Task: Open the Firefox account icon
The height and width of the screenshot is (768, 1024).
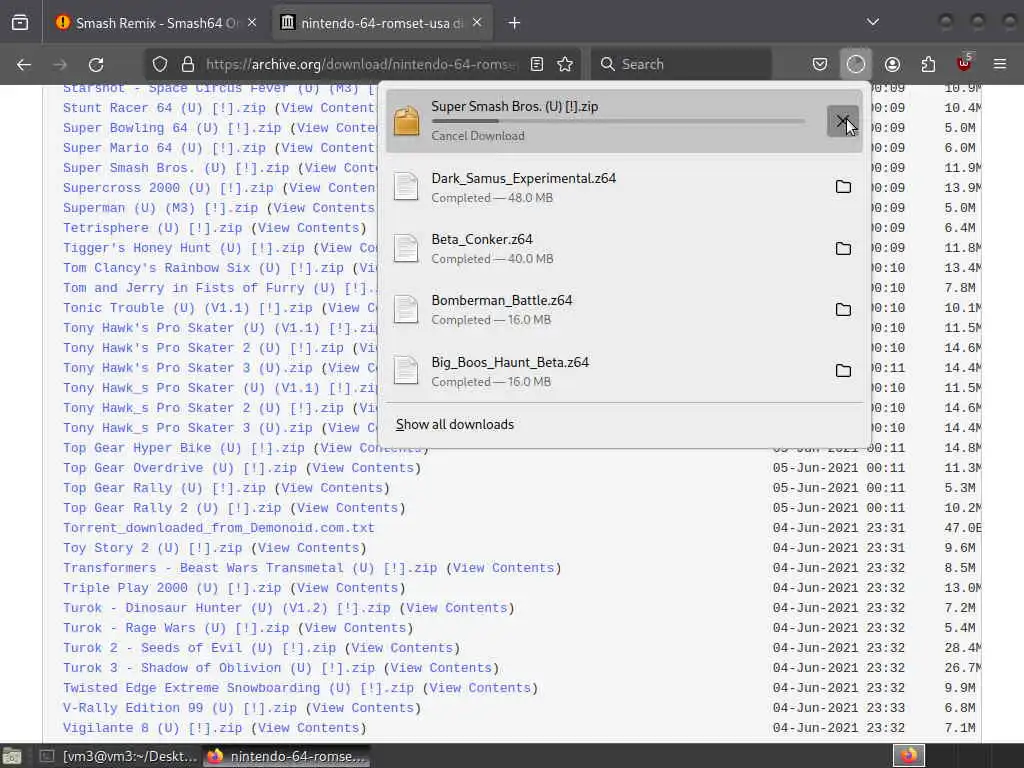Action: (892, 64)
